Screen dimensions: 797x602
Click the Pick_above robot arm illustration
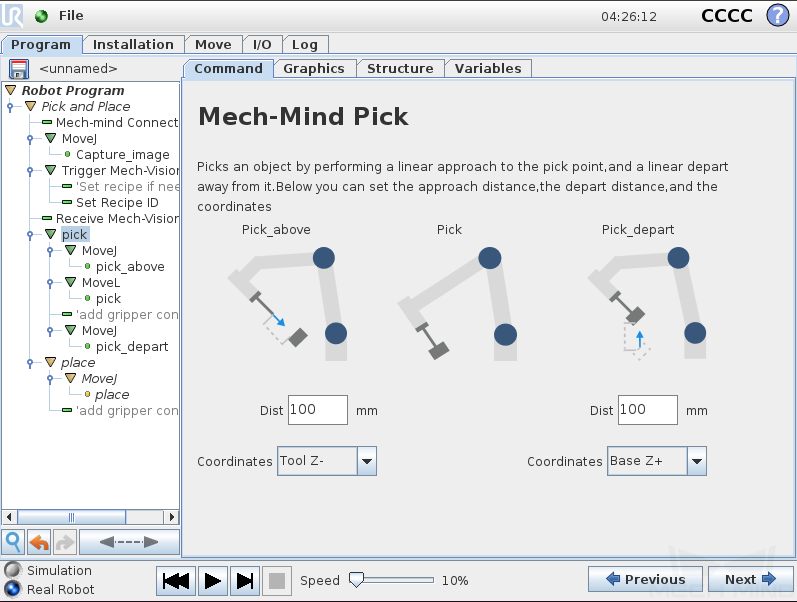[x=288, y=304]
